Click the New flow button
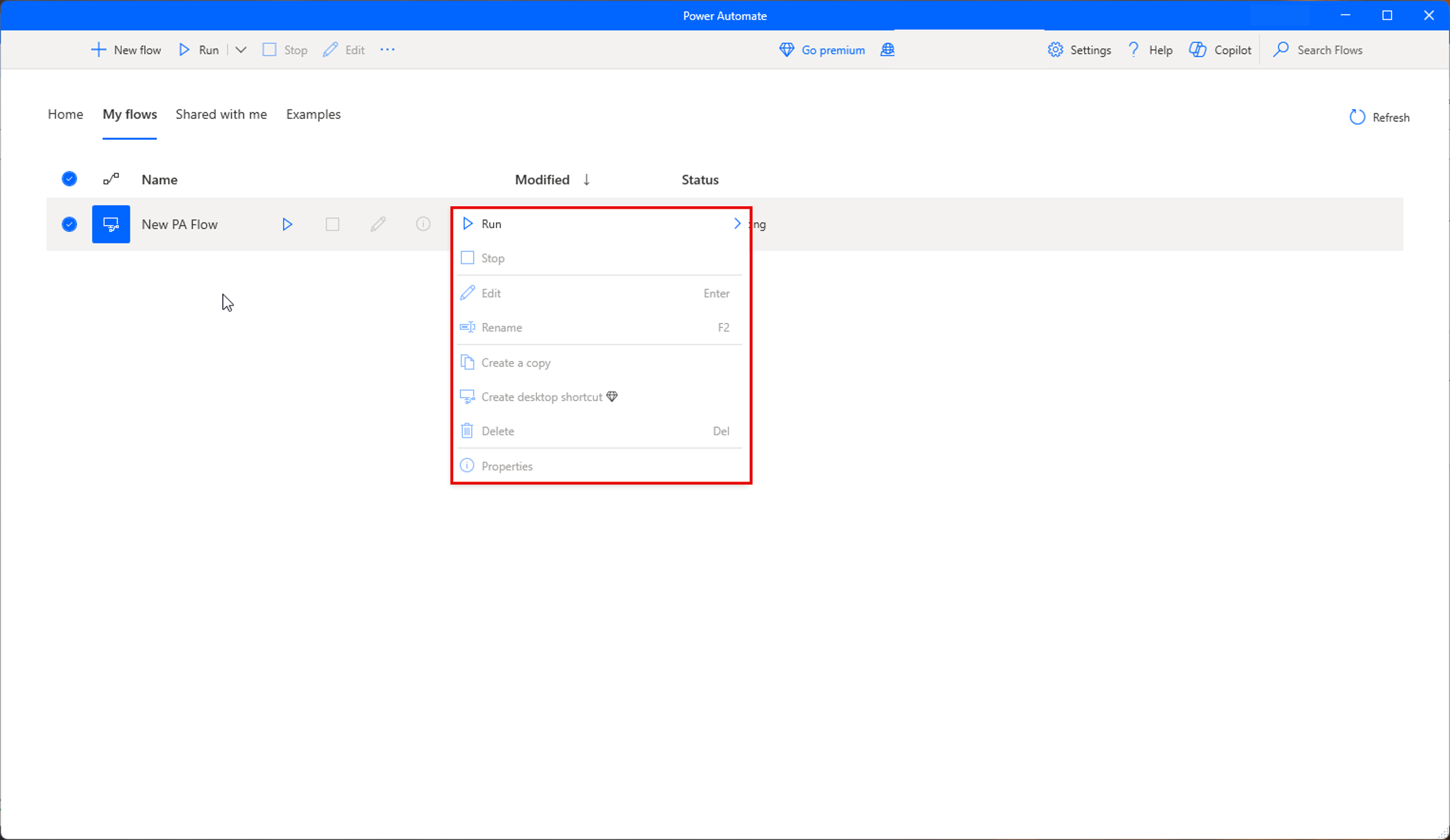The width and height of the screenshot is (1450, 840). tap(127, 50)
